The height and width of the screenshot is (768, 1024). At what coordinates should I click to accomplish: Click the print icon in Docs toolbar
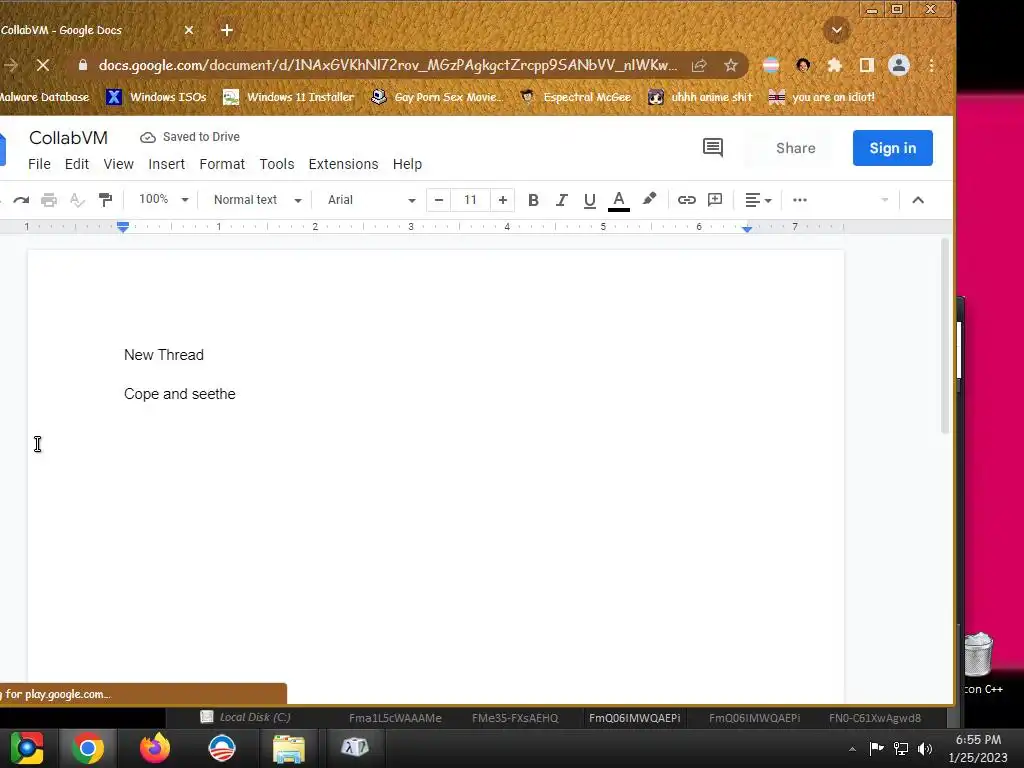click(x=49, y=200)
